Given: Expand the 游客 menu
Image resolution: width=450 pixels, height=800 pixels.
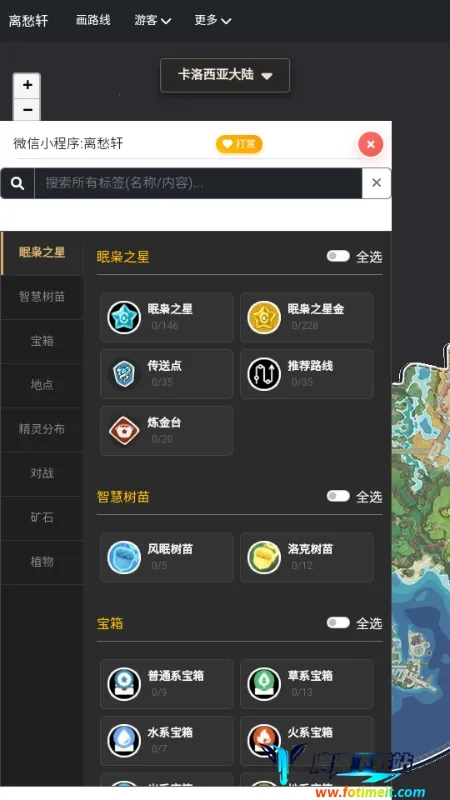Looking at the screenshot, I should point(153,20).
